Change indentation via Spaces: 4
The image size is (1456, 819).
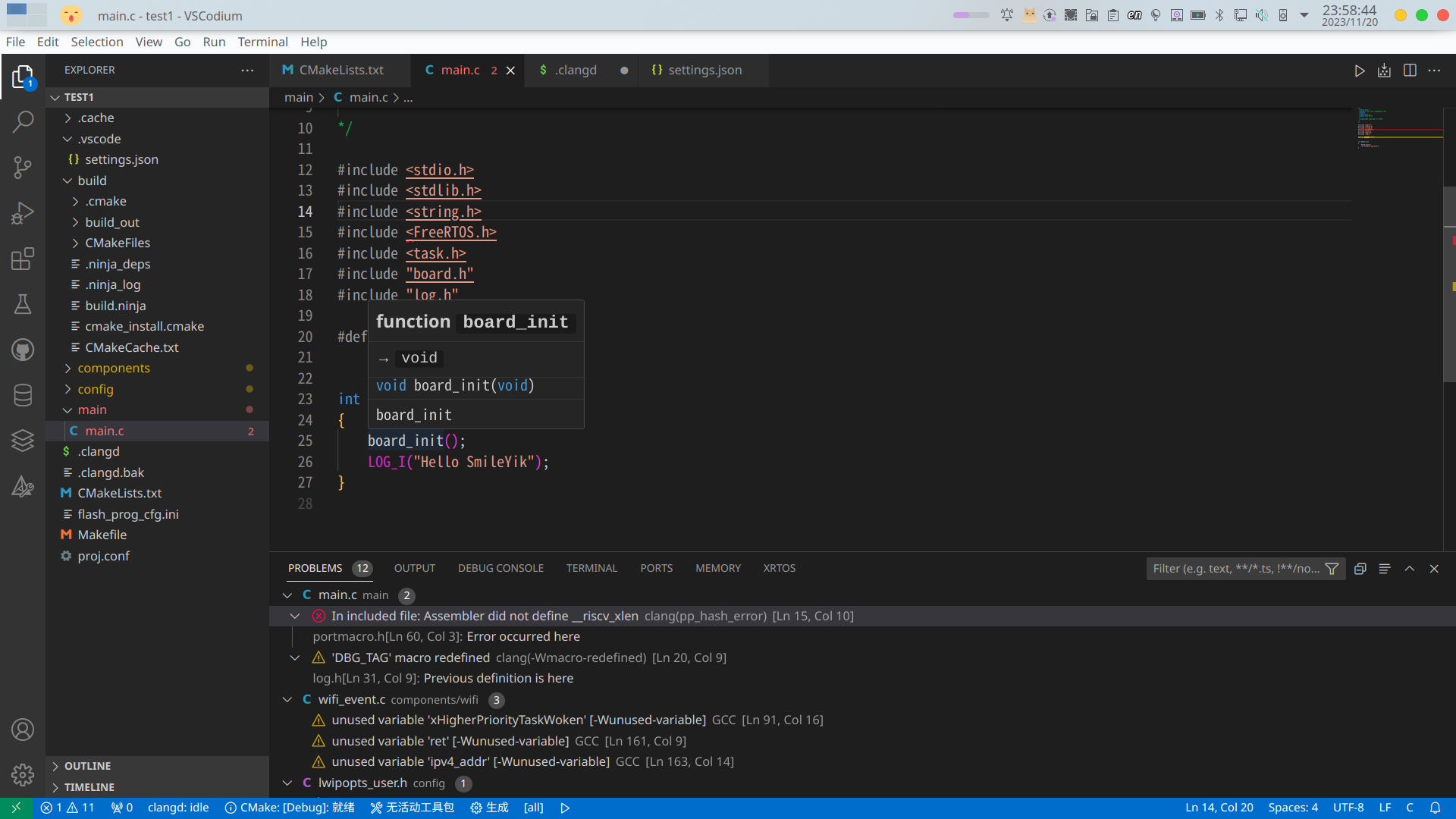[1293, 808]
